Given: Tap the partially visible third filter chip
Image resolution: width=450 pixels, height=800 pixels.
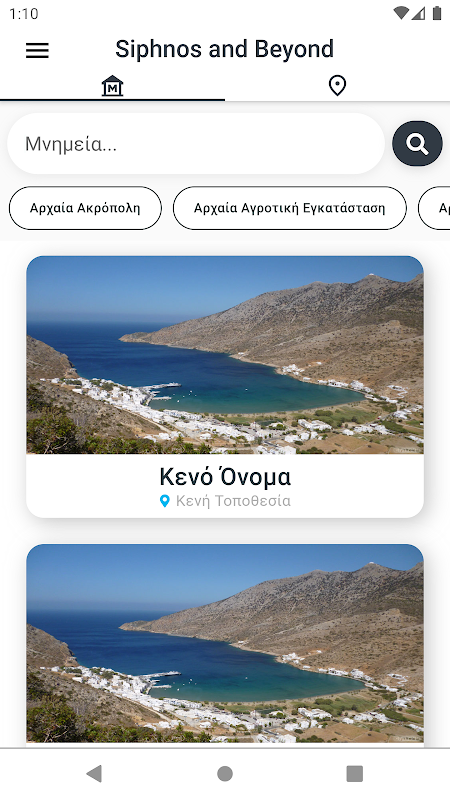Looking at the screenshot, I should [434, 208].
